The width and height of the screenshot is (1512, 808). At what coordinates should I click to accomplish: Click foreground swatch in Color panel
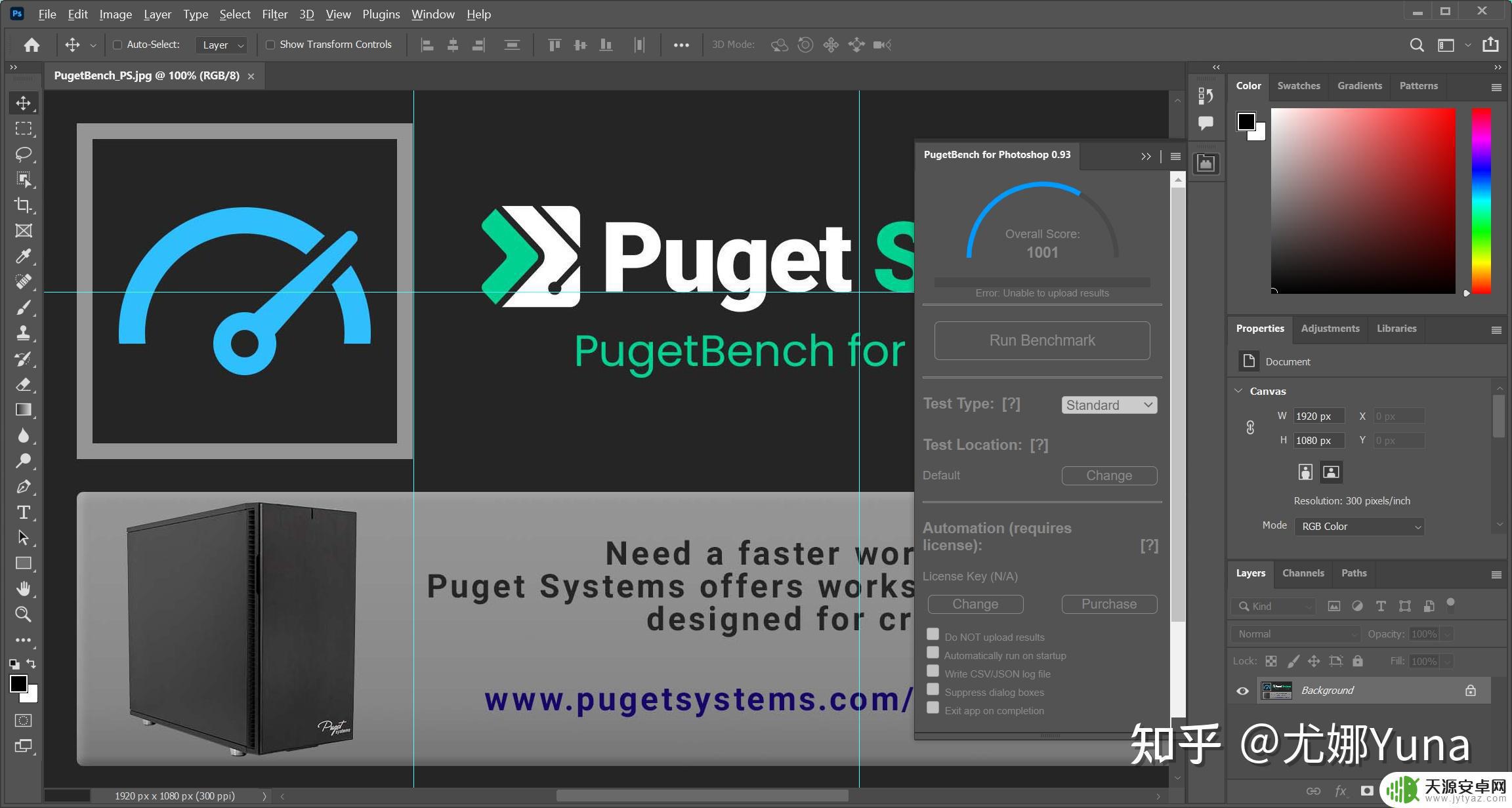click(1246, 121)
